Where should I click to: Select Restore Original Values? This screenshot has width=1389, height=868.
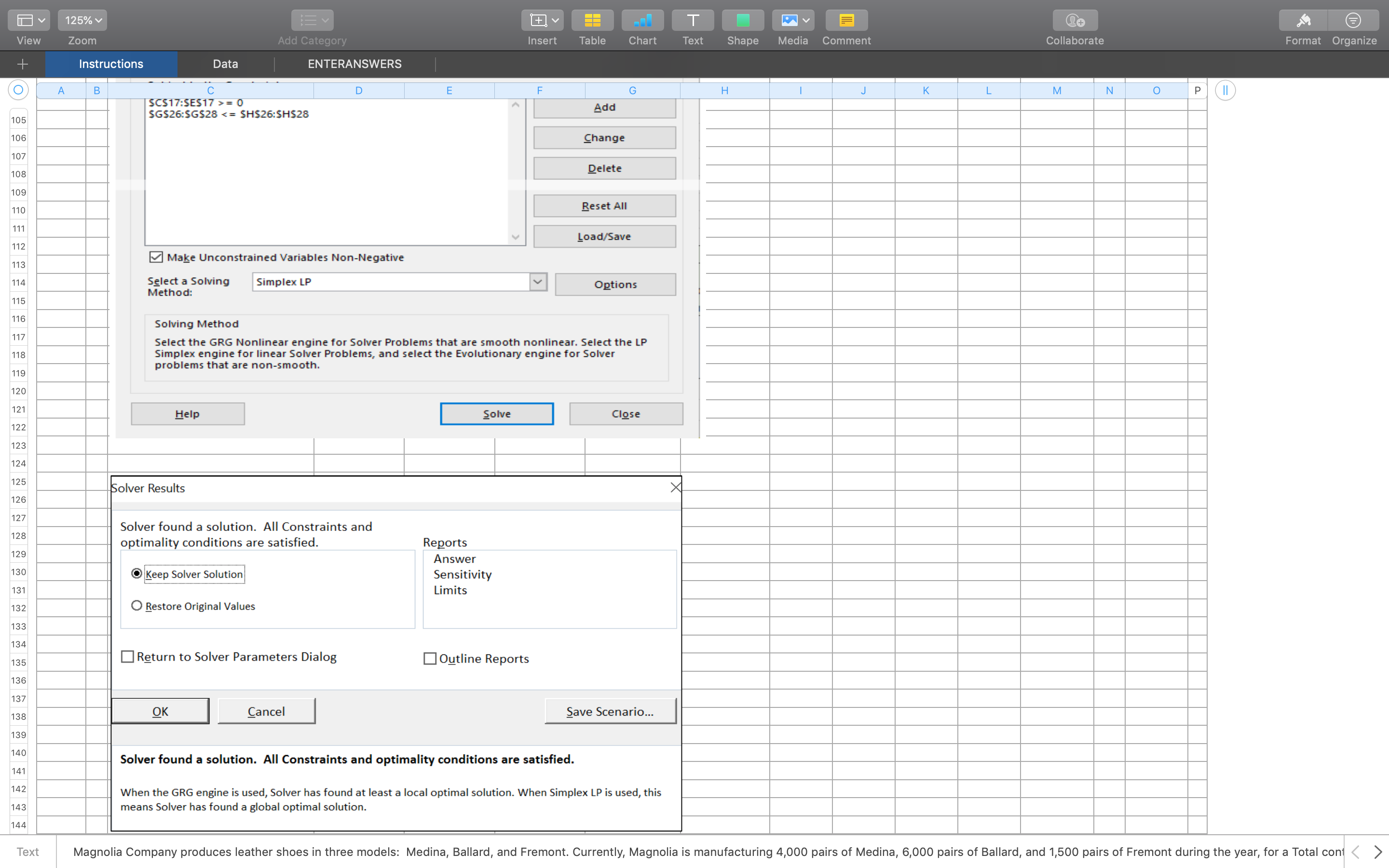(x=136, y=606)
